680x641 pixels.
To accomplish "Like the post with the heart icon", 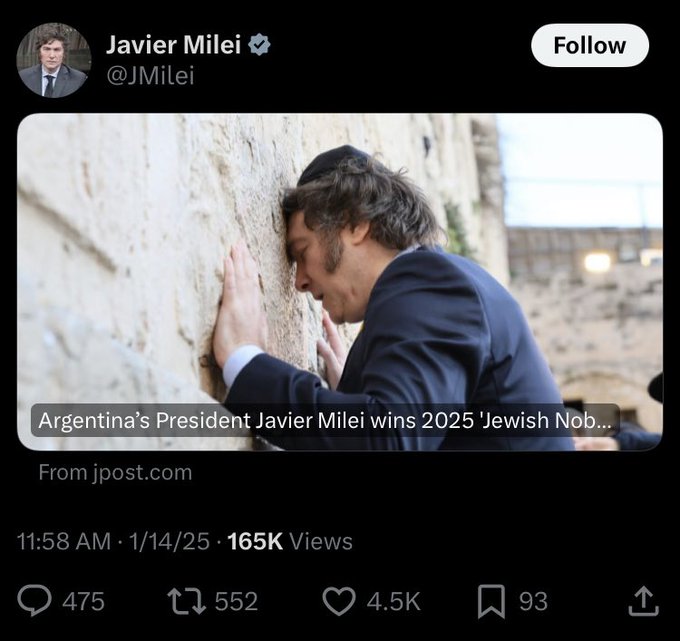I will tap(340, 600).
